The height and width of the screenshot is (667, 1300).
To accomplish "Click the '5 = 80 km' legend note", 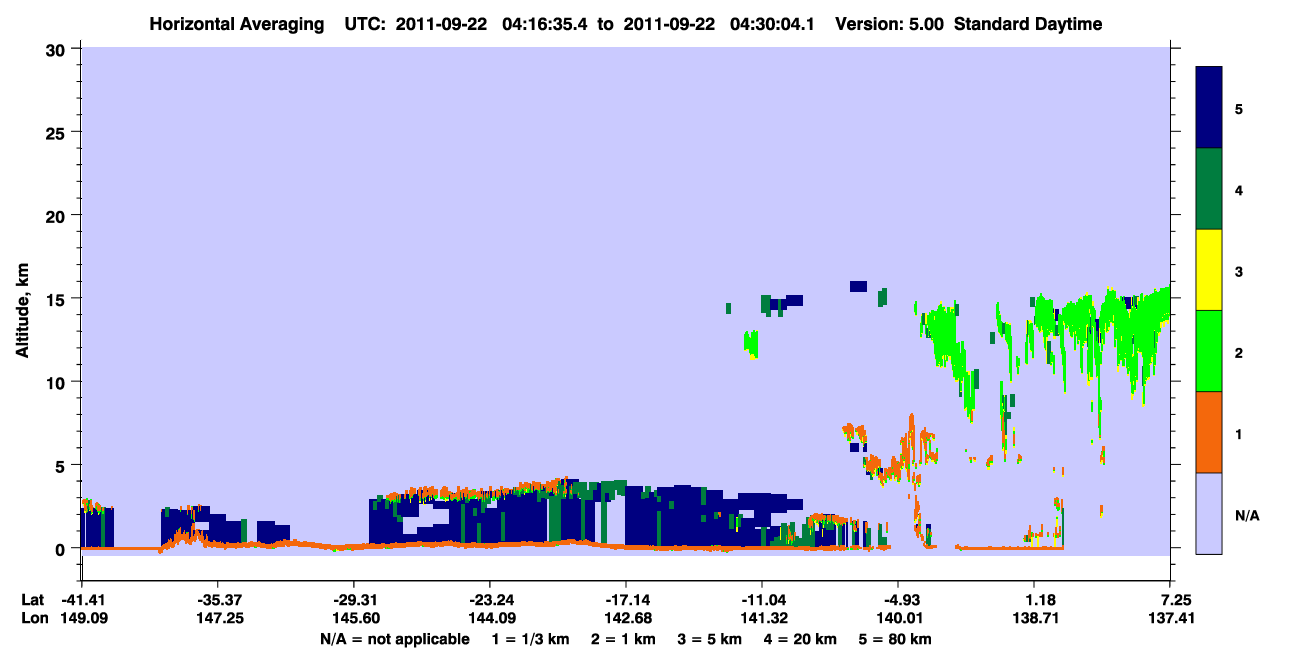I will tap(897, 639).
